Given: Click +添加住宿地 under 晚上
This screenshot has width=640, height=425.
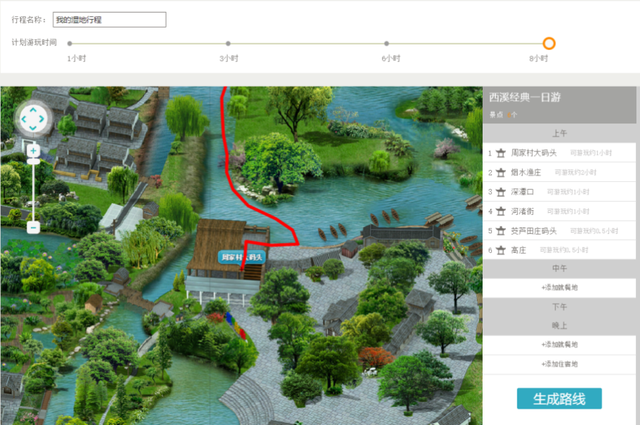Looking at the screenshot, I should (559, 364).
